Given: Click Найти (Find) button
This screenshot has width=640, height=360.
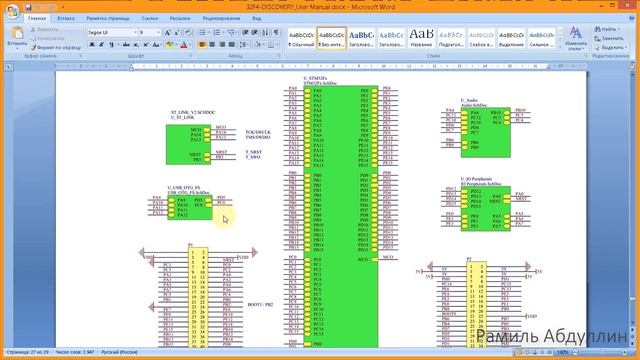Looking at the screenshot, I should coord(607,29).
